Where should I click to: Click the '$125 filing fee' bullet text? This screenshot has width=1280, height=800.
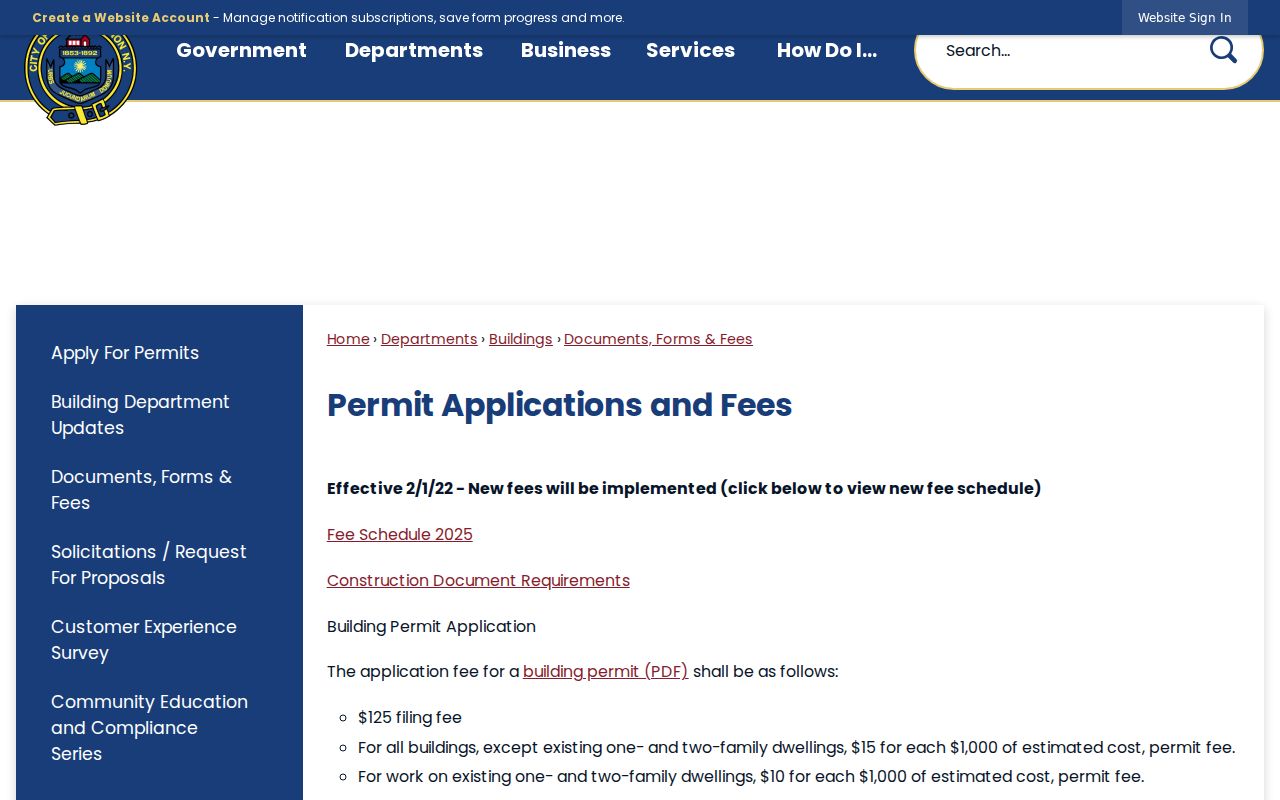pyautogui.click(x=410, y=717)
